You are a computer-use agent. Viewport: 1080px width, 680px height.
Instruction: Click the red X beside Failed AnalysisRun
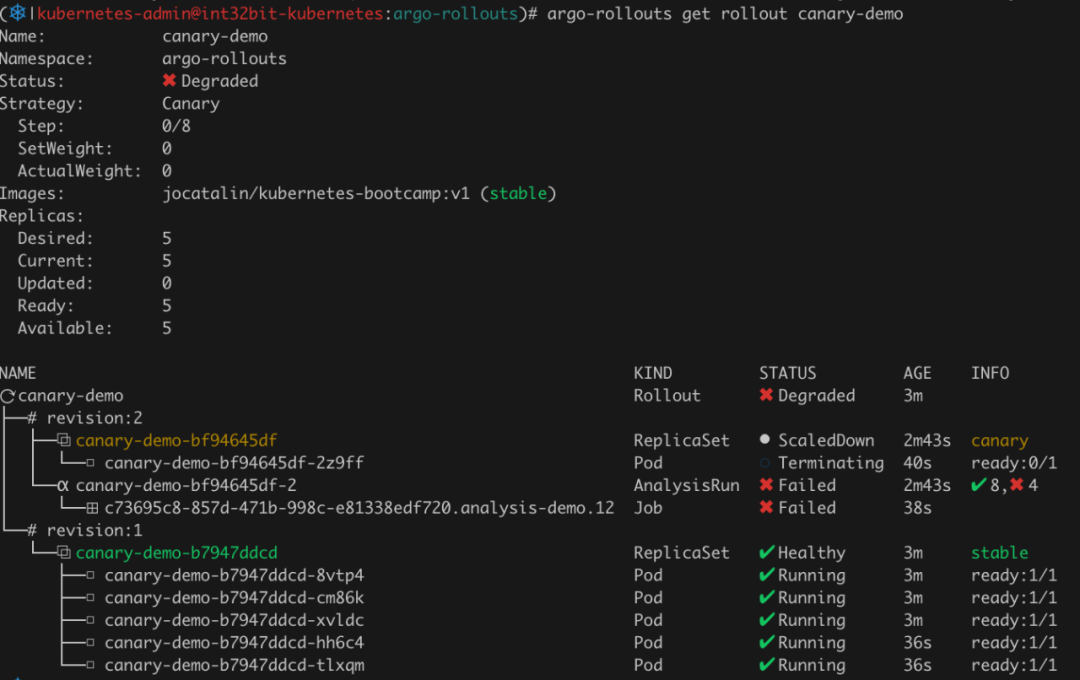tap(767, 486)
